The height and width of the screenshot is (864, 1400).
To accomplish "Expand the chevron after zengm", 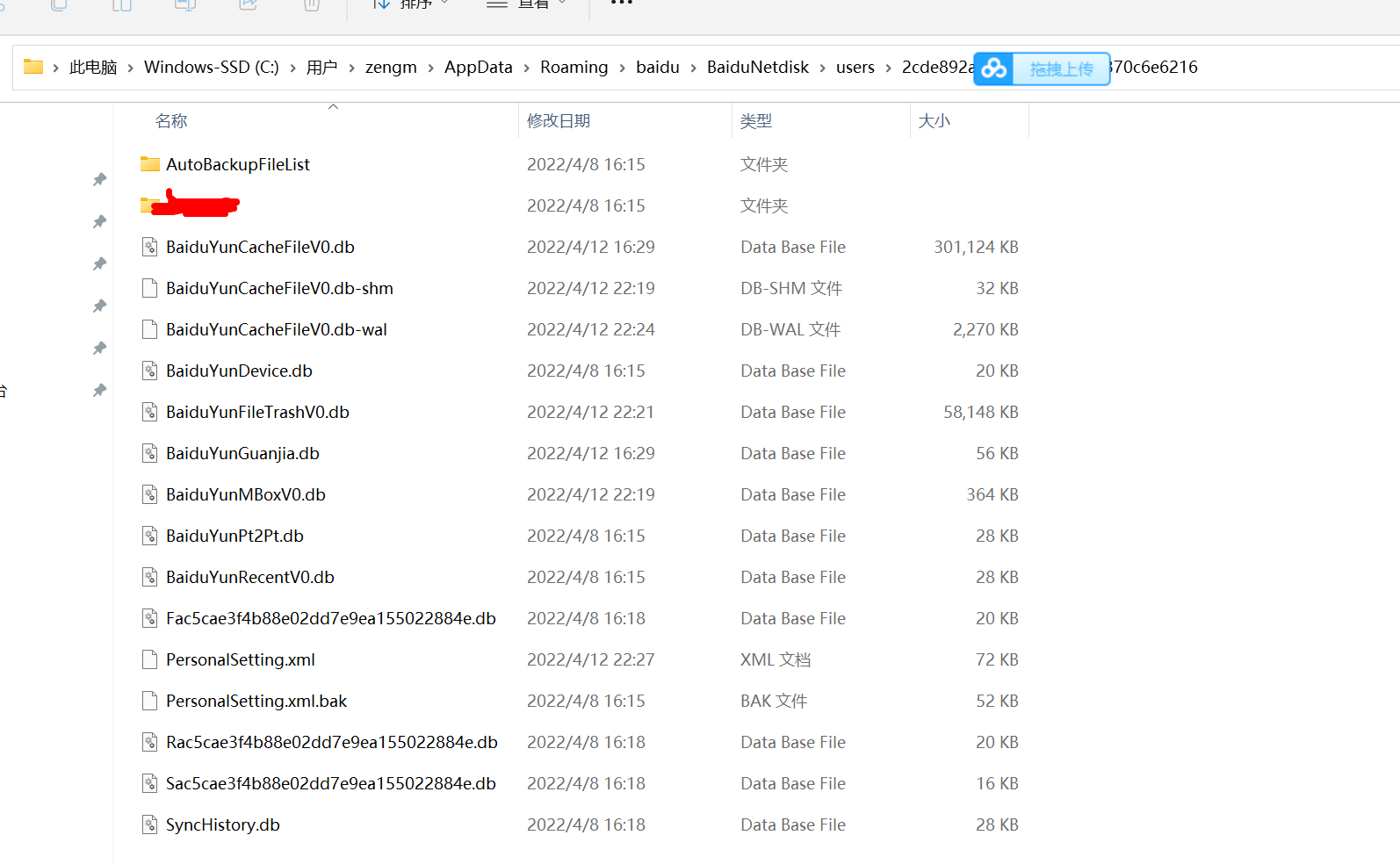I will coord(430,68).
